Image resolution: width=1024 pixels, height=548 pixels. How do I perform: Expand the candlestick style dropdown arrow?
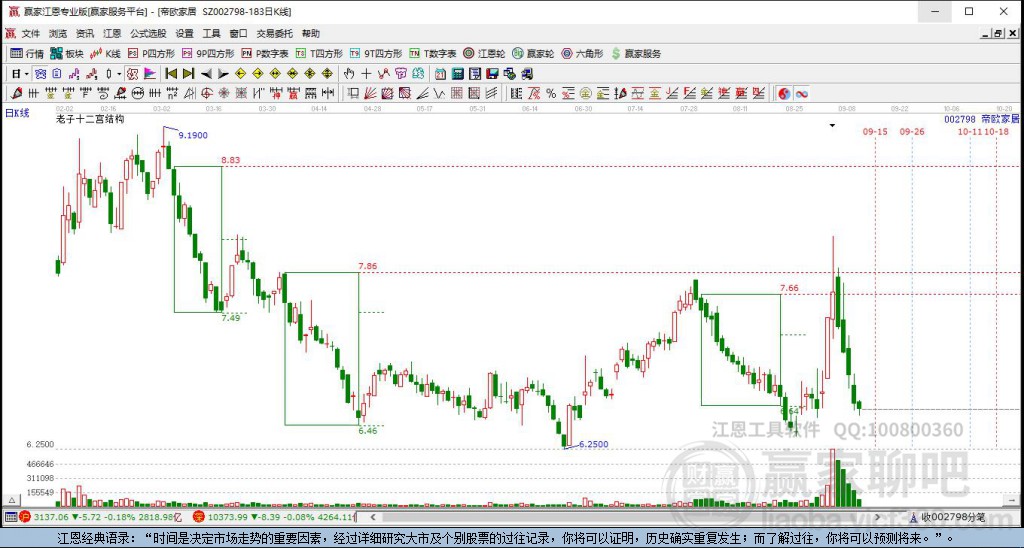(118, 74)
